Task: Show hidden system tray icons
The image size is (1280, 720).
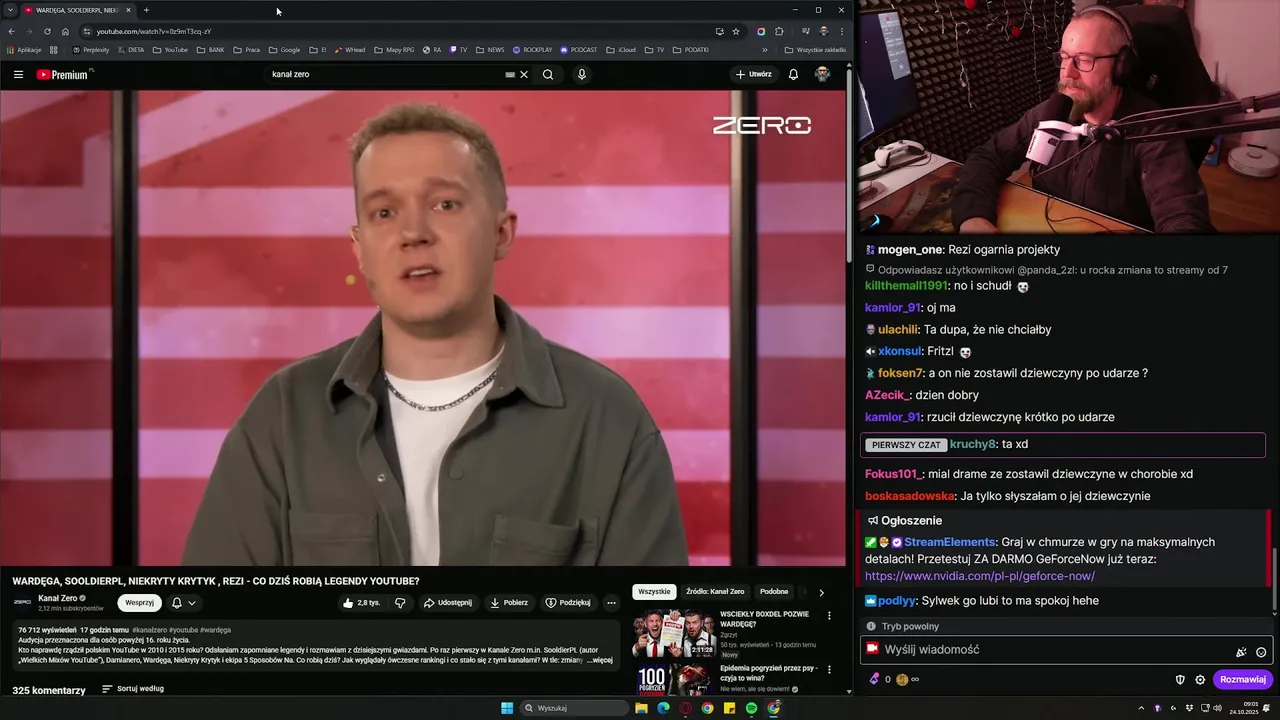Action: (x=1141, y=708)
